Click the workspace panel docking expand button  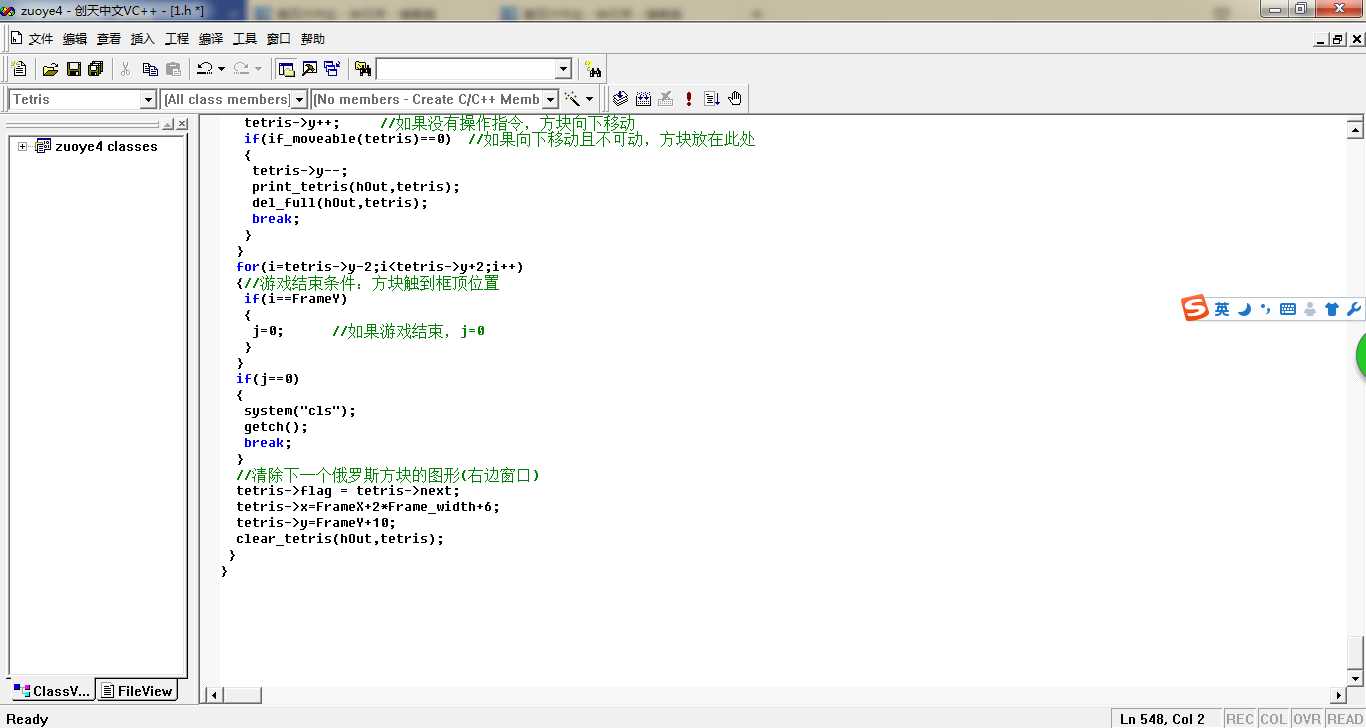pyautogui.click(x=168, y=125)
